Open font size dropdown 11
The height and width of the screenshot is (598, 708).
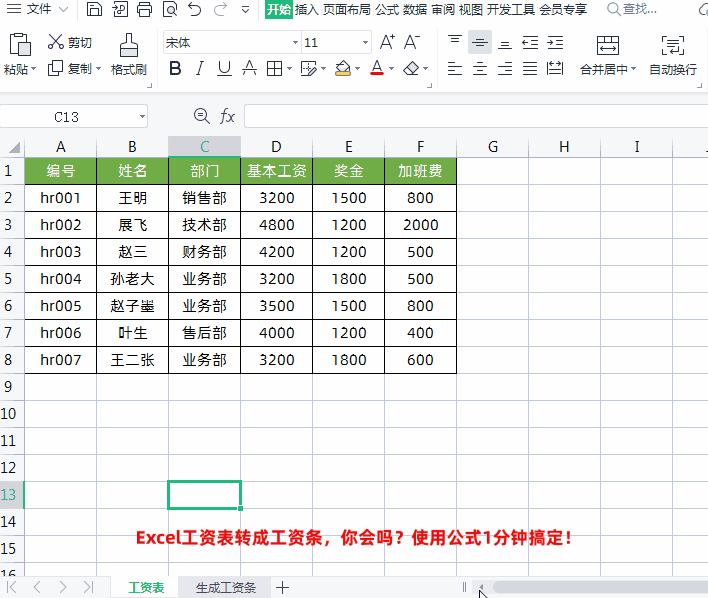point(365,42)
